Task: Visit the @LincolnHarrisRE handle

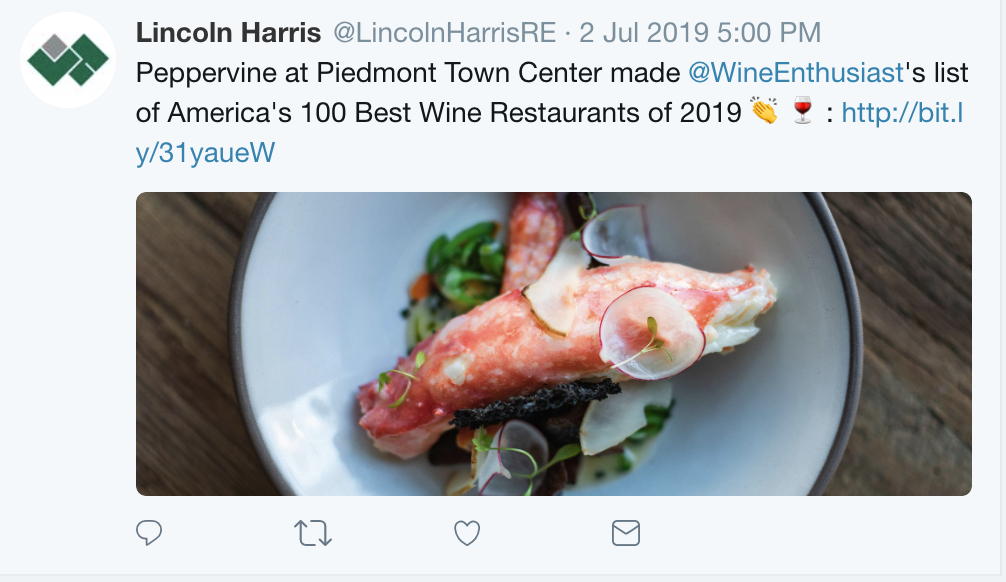Action: pos(443,33)
